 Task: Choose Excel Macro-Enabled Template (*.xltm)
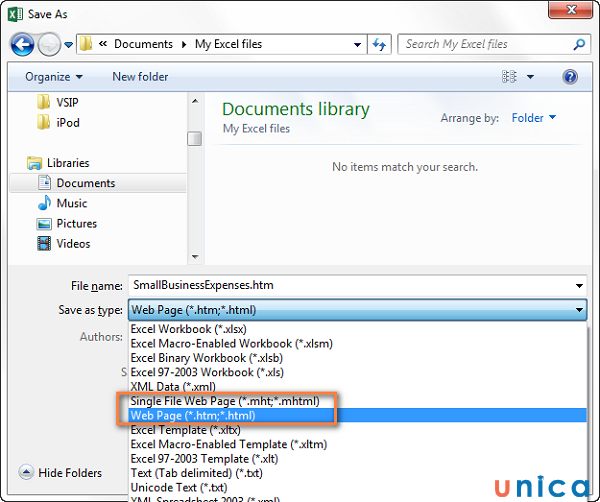tap(357, 445)
